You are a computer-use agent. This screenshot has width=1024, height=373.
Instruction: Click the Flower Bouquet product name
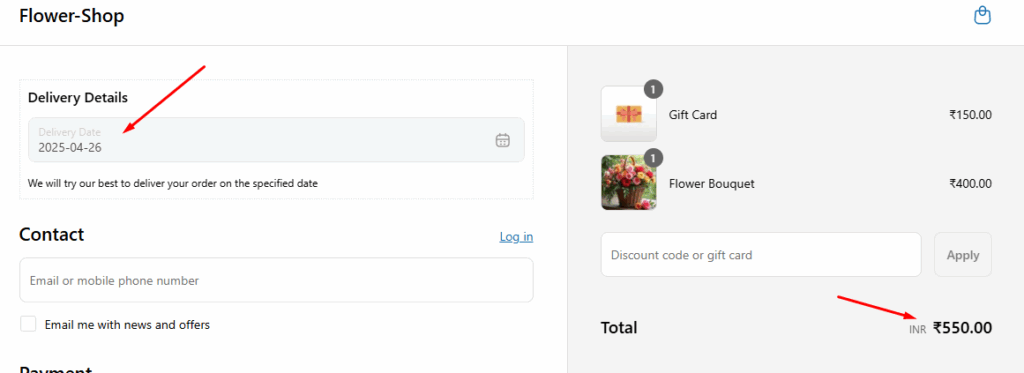click(712, 184)
